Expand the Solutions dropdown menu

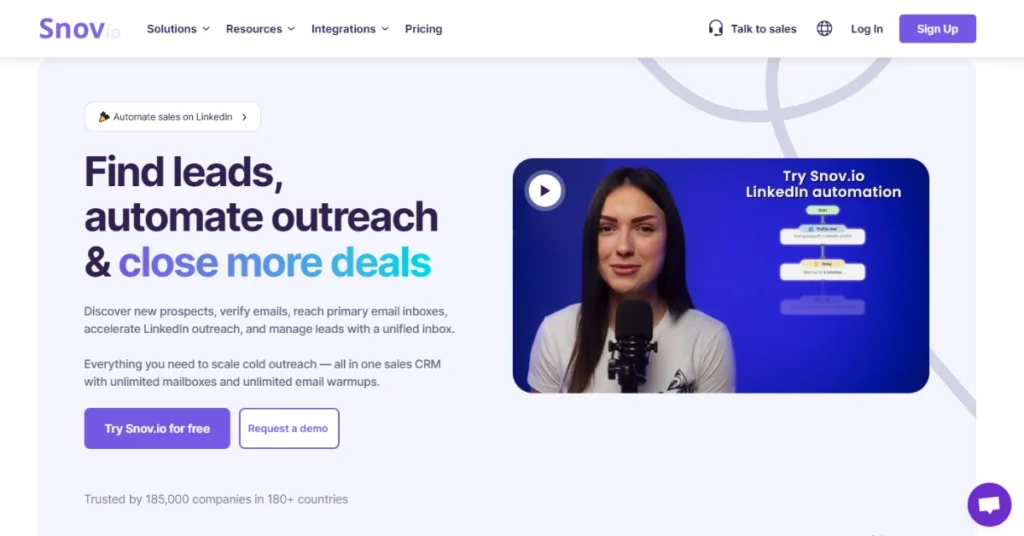178,29
